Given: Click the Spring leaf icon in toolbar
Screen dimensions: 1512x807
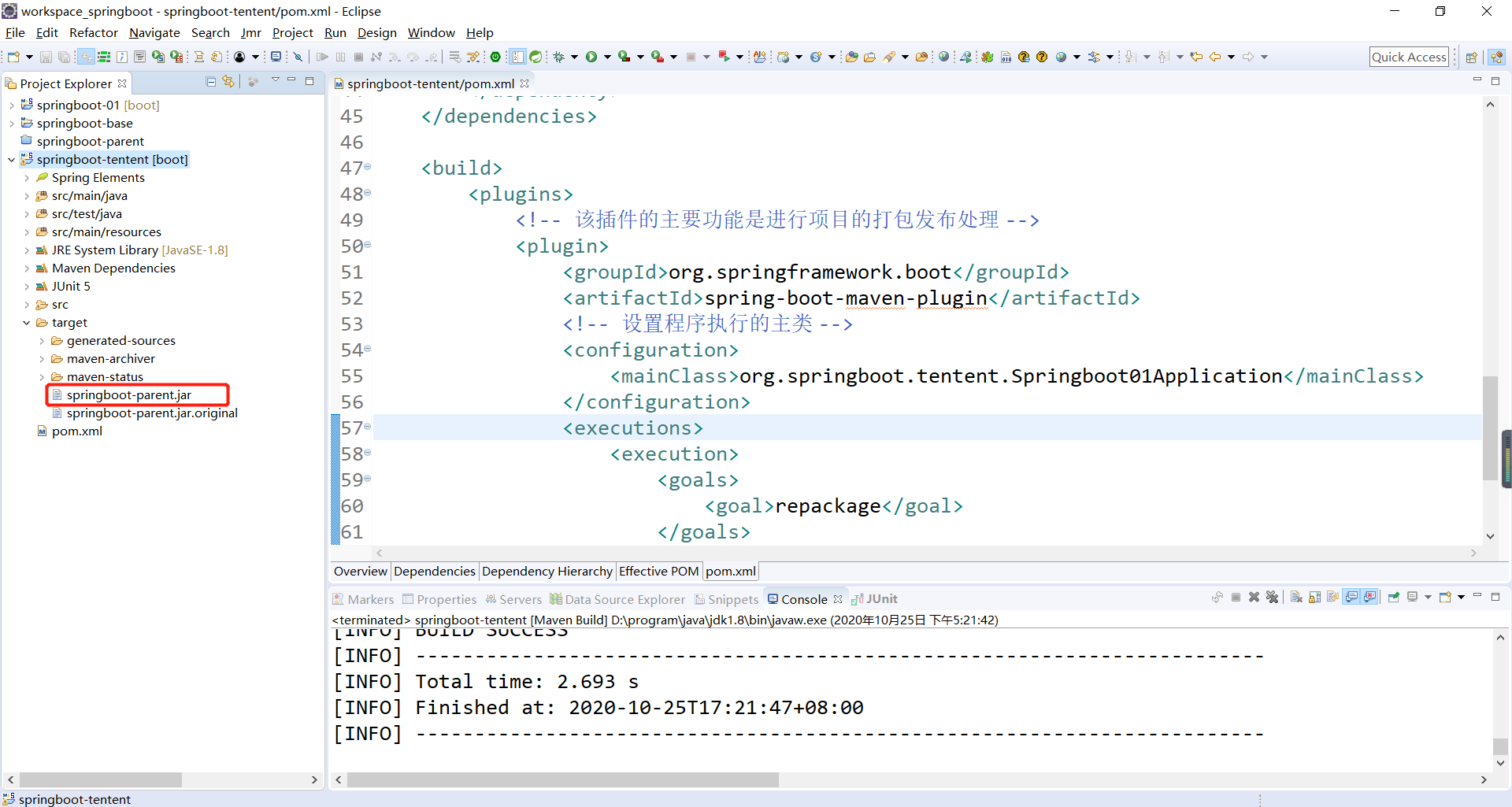Looking at the screenshot, I should pos(535,57).
